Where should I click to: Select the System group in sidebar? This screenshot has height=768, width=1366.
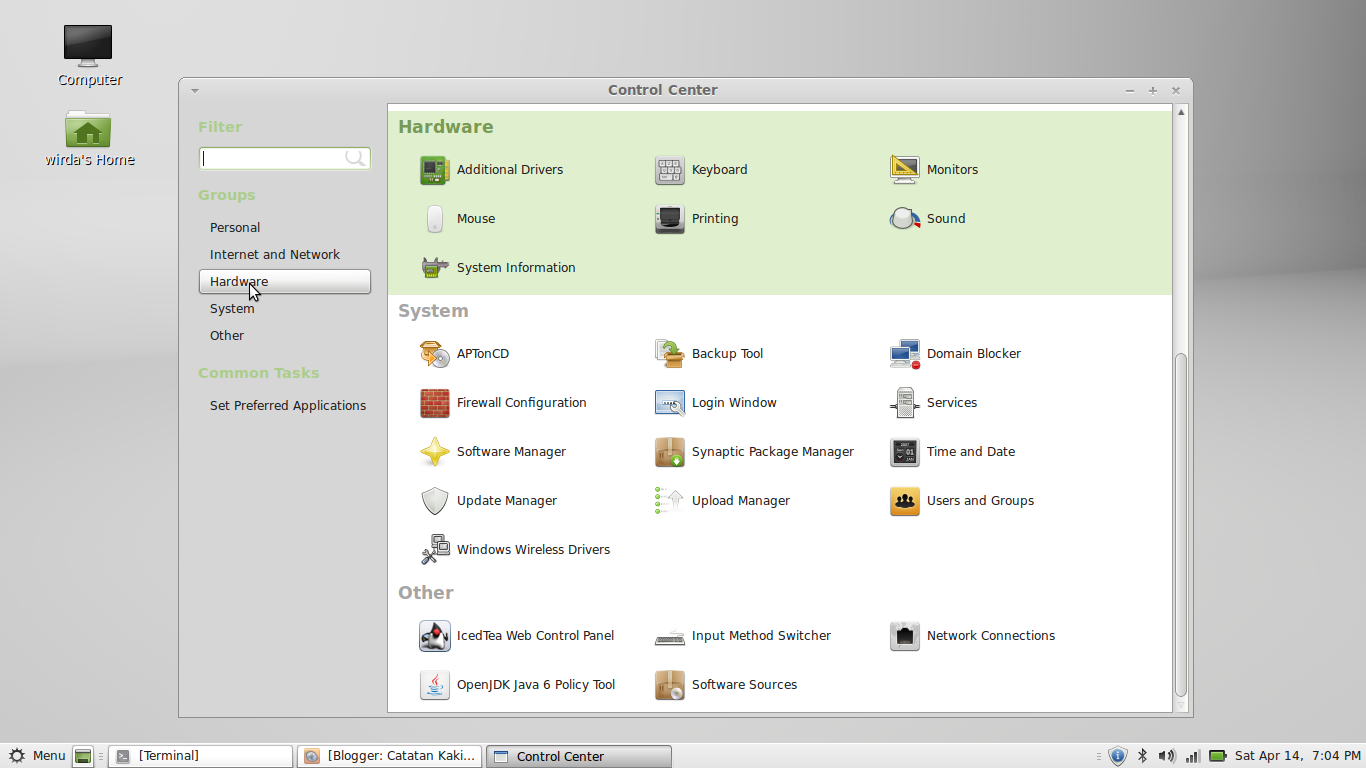point(232,308)
